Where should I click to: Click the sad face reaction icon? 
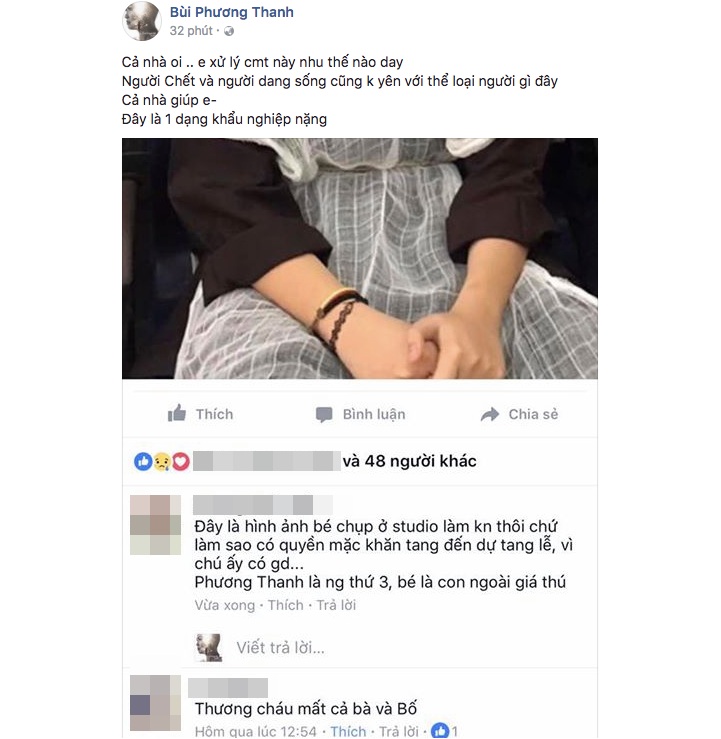162,461
